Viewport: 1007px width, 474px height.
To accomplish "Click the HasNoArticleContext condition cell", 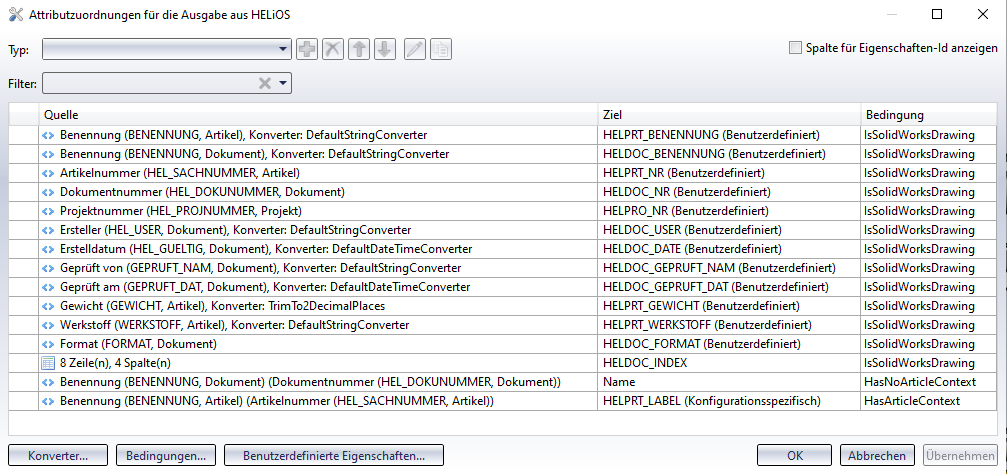I will 929,382.
